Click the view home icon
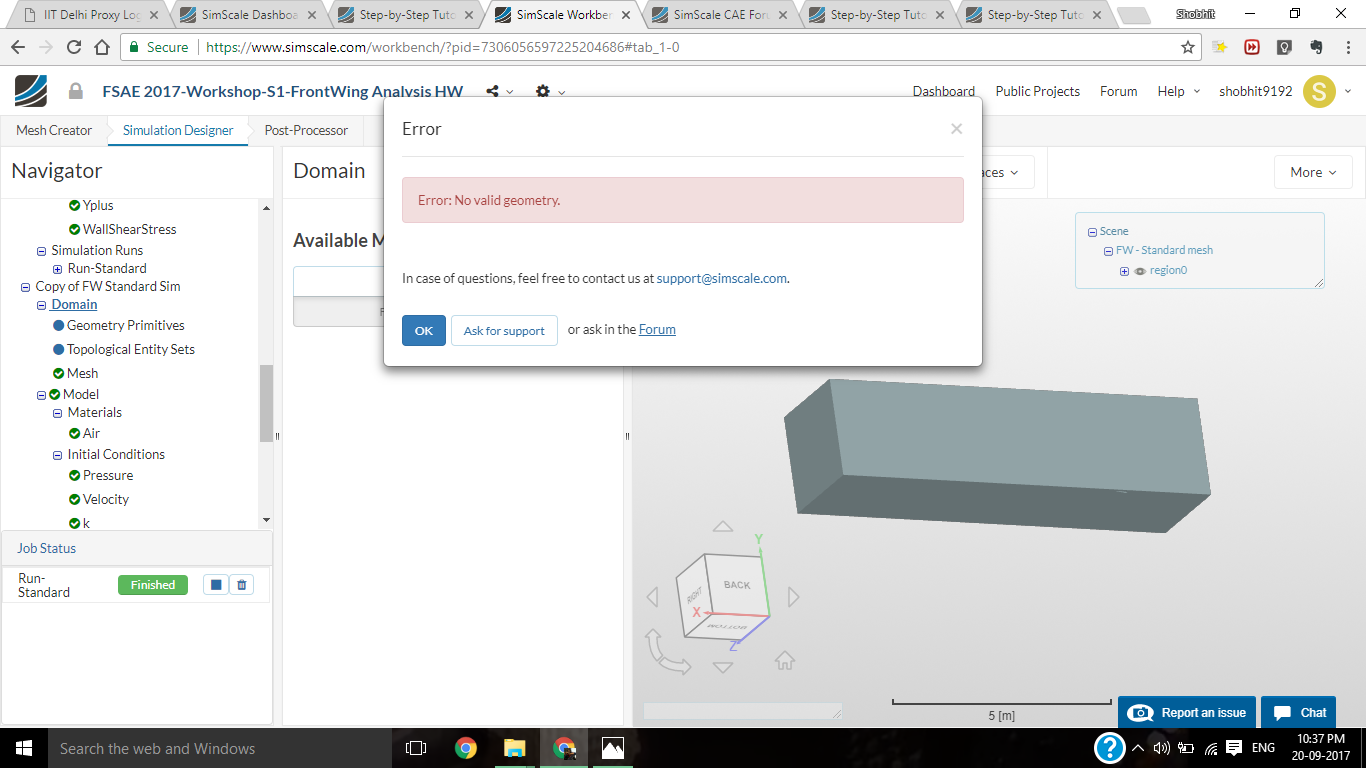 coord(785,660)
